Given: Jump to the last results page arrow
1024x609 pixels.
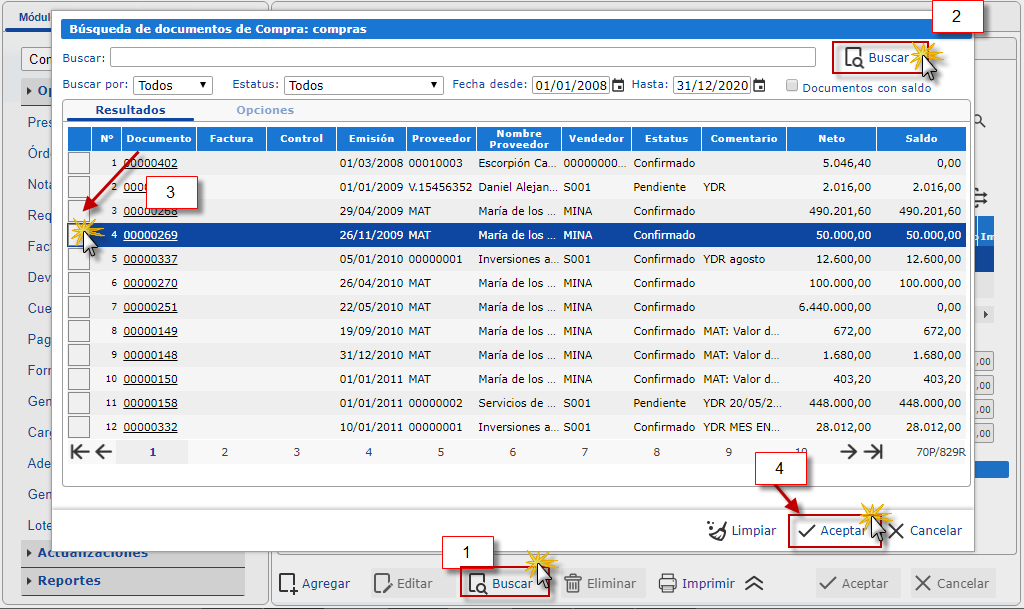Looking at the screenshot, I should (873, 452).
